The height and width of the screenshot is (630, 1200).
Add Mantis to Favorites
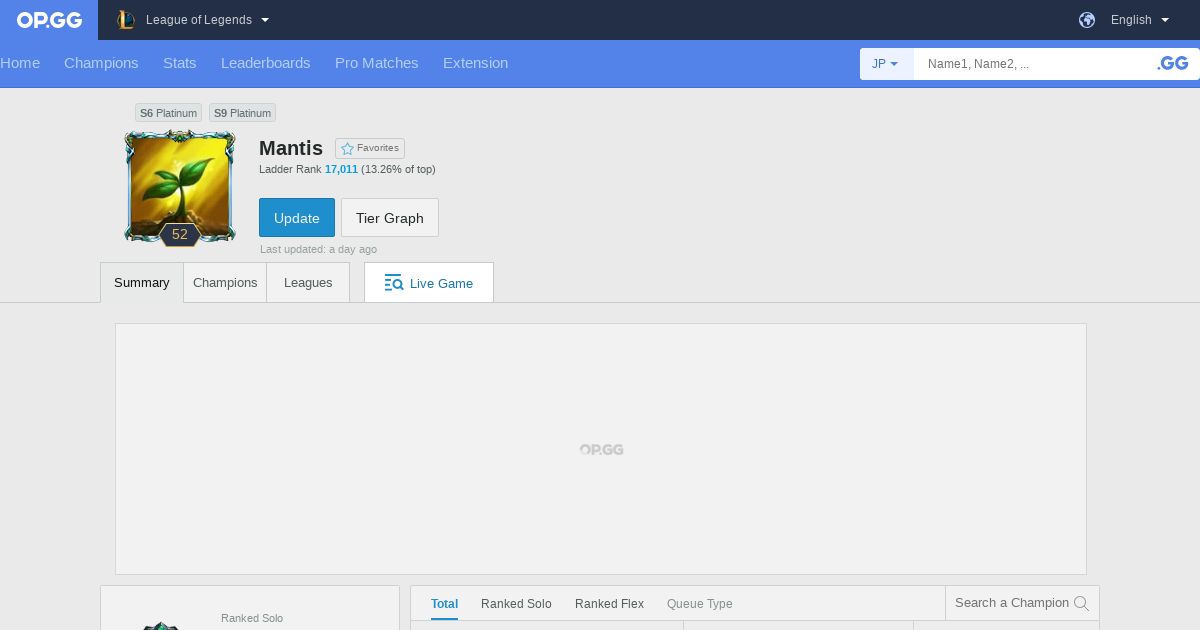[x=370, y=148]
